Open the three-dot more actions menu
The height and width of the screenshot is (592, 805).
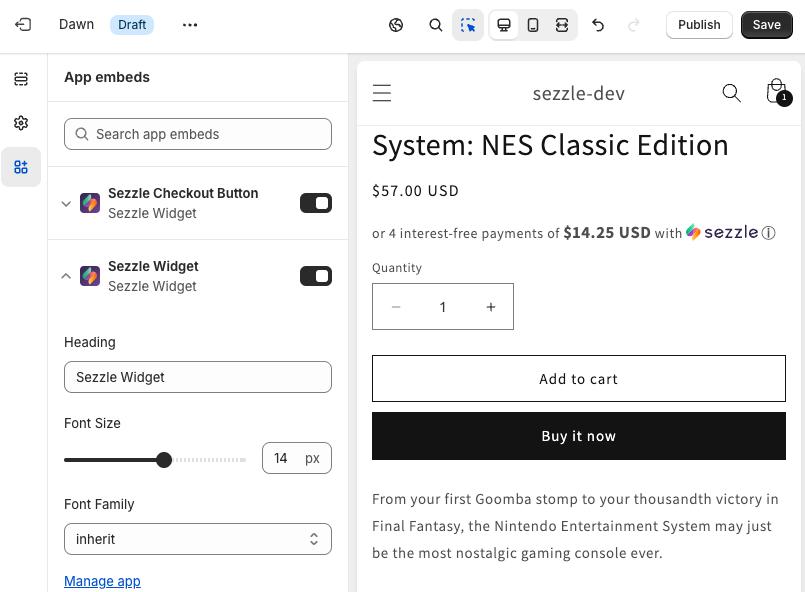[x=190, y=25]
